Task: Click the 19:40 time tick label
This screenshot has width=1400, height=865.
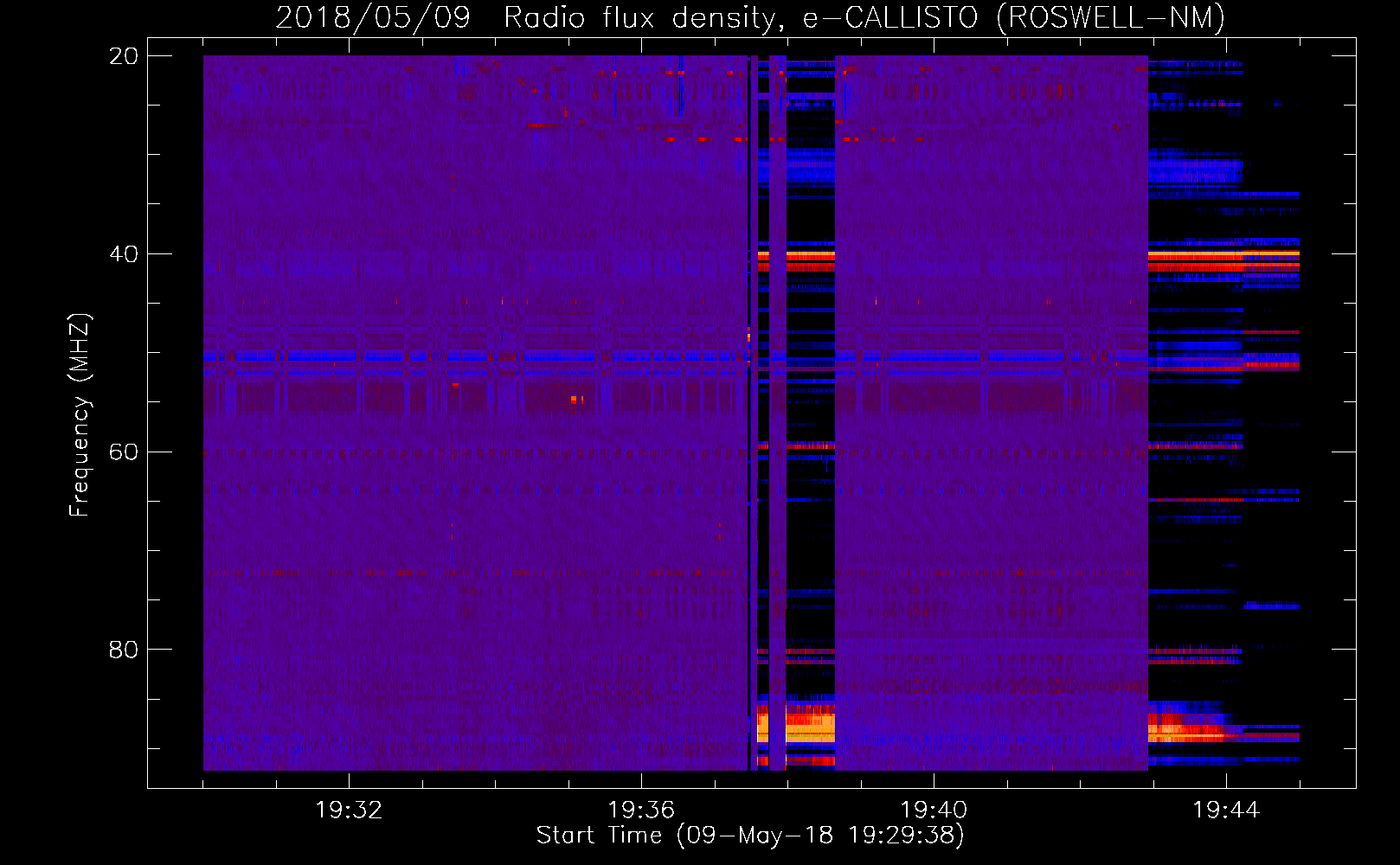Action: pyautogui.click(x=934, y=811)
